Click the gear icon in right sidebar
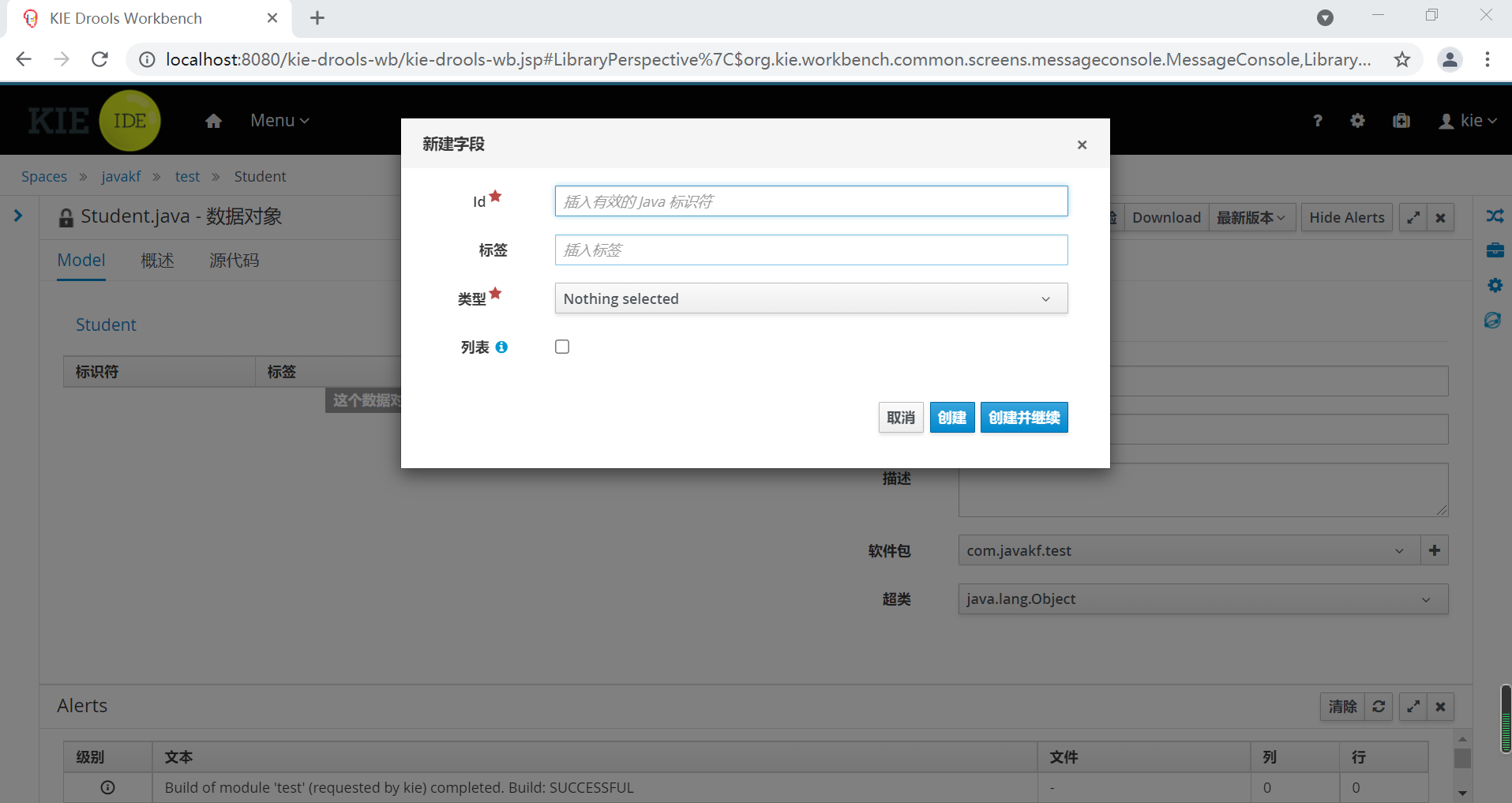 pos(1495,285)
